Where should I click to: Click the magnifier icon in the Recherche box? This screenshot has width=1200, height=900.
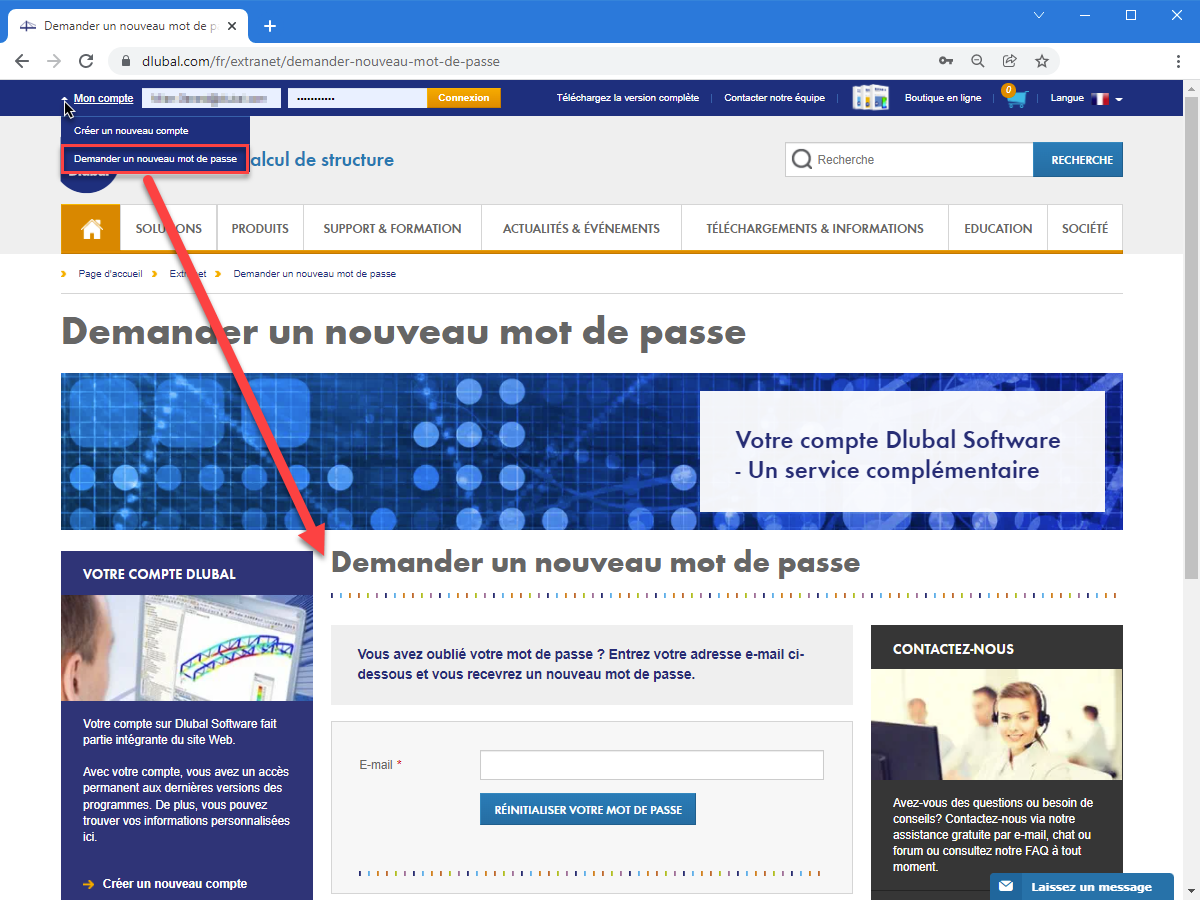803,159
